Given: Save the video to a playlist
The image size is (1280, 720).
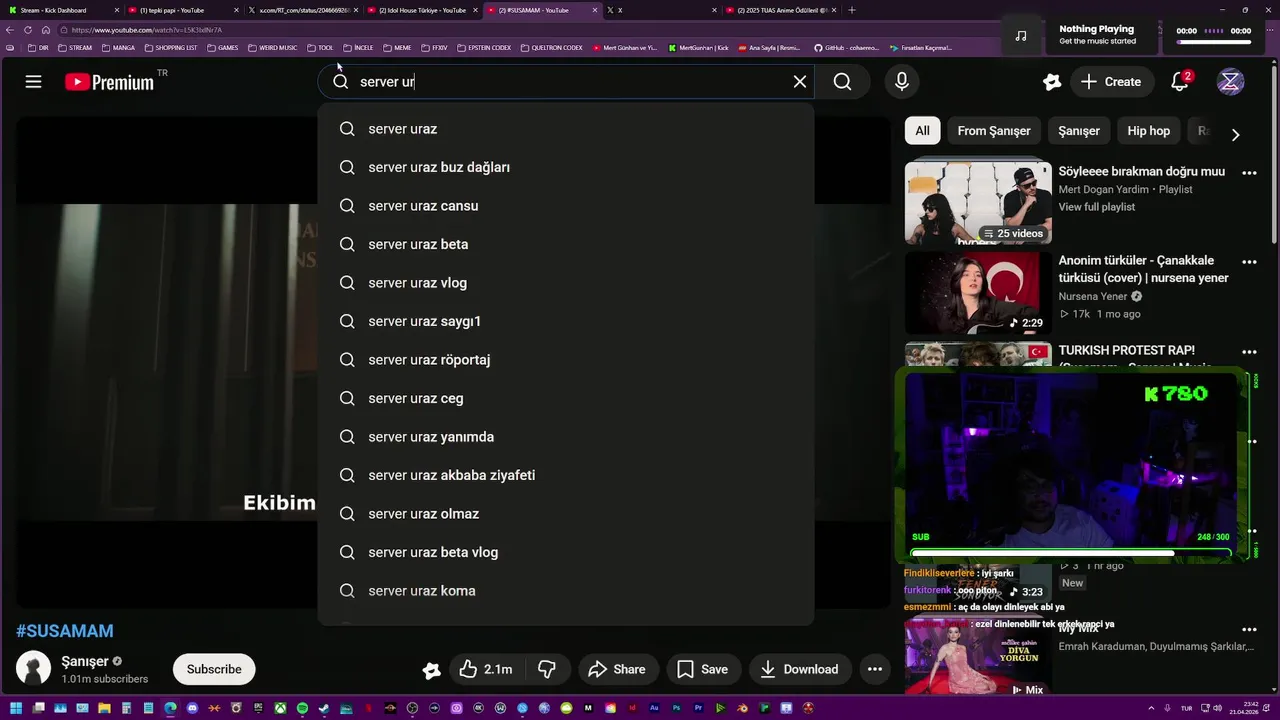Looking at the screenshot, I should pos(704,669).
